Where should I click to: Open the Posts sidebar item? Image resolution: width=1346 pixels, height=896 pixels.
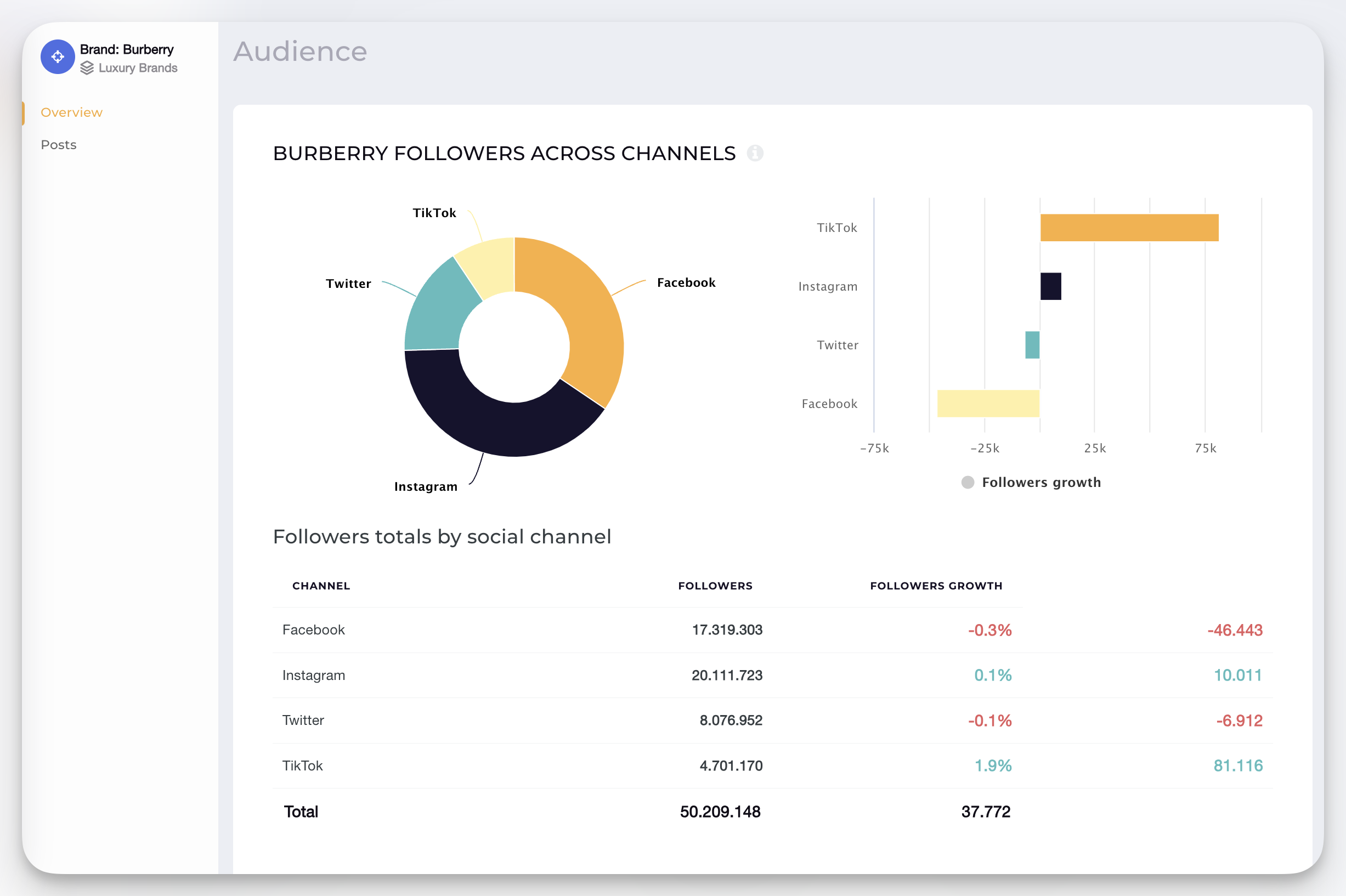58,145
